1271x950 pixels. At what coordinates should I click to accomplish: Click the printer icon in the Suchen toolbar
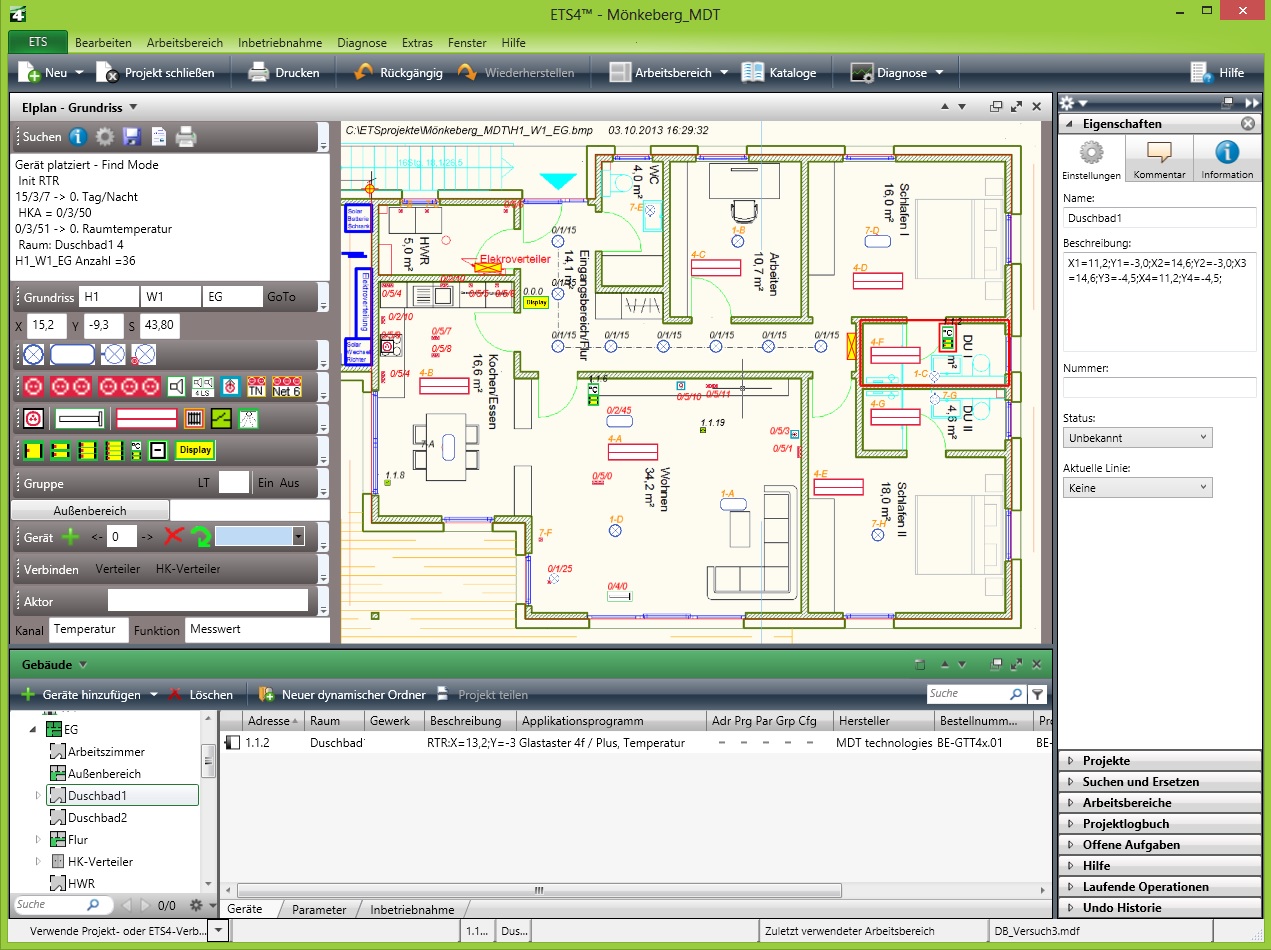(x=186, y=137)
